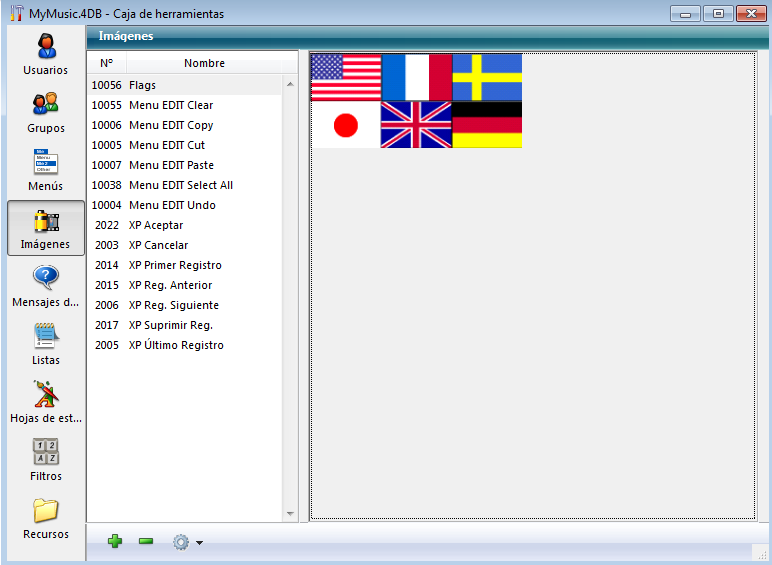Click the toolbox icon in the title bar
772x565 pixels.
pyautogui.click(x=16, y=13)
